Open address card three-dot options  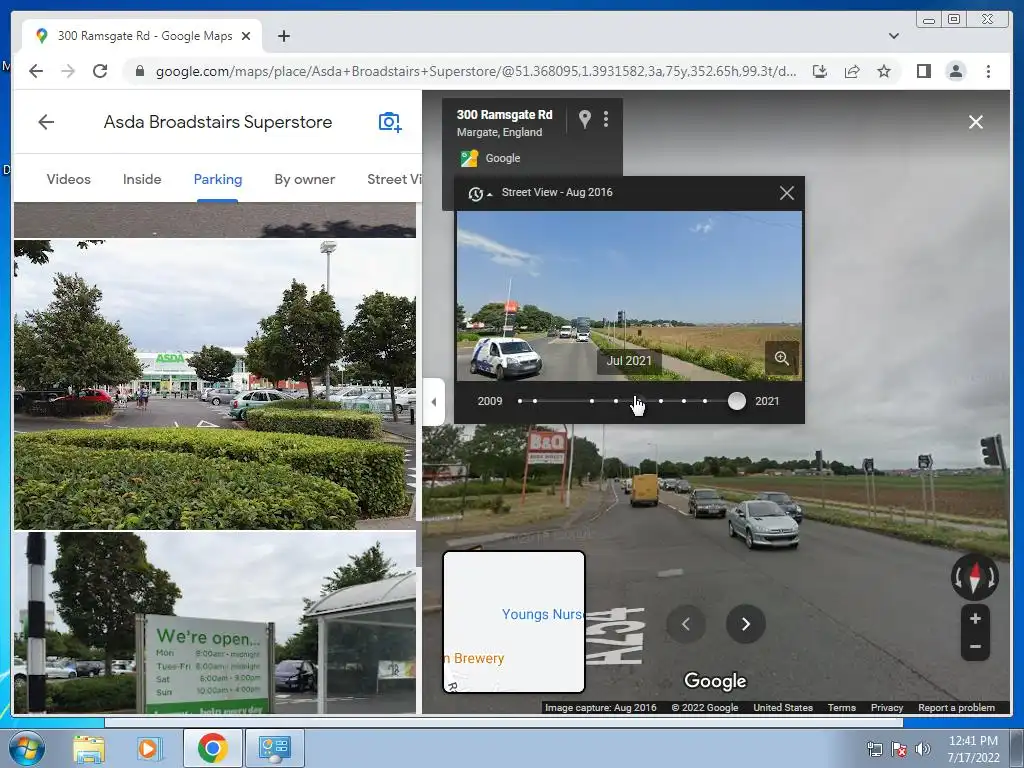tap(606, 119)
